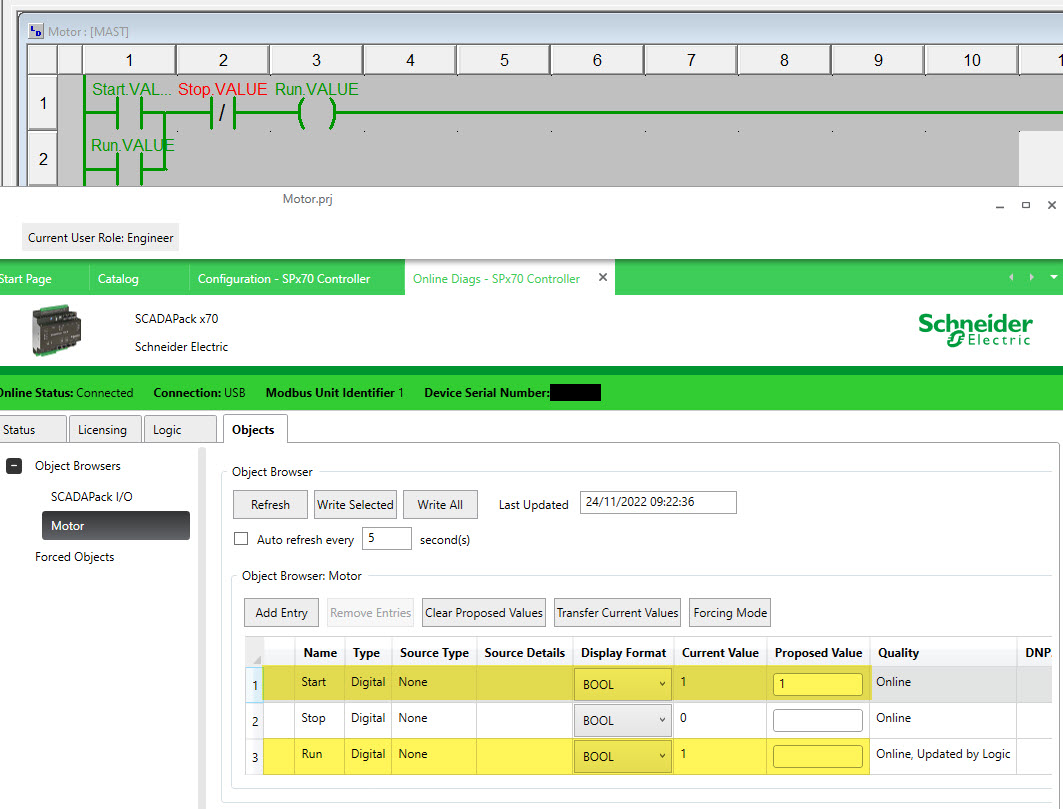Collapse the Object Browsers tree node

point(14,466)
